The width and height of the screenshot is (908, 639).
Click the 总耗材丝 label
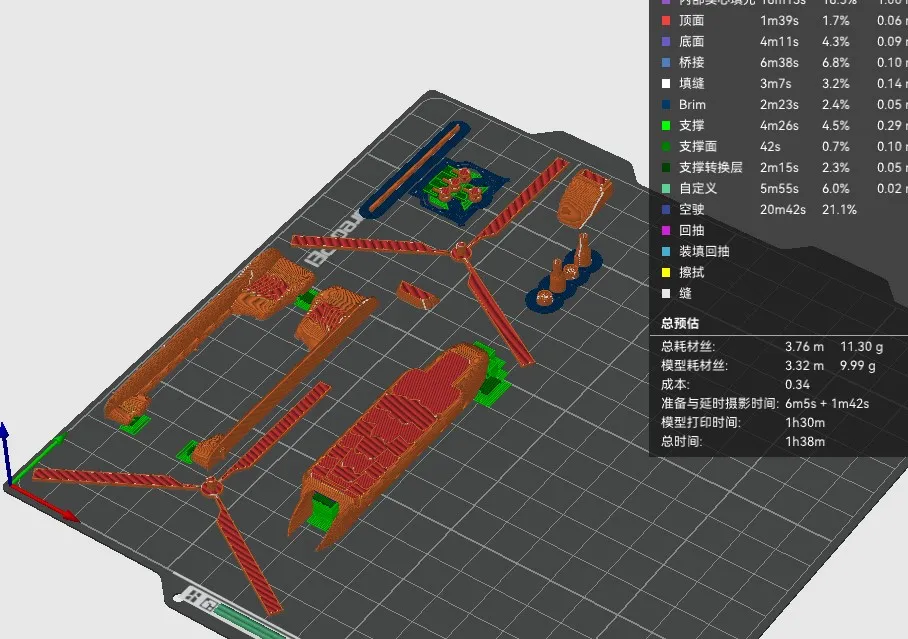tap(688, 346)
